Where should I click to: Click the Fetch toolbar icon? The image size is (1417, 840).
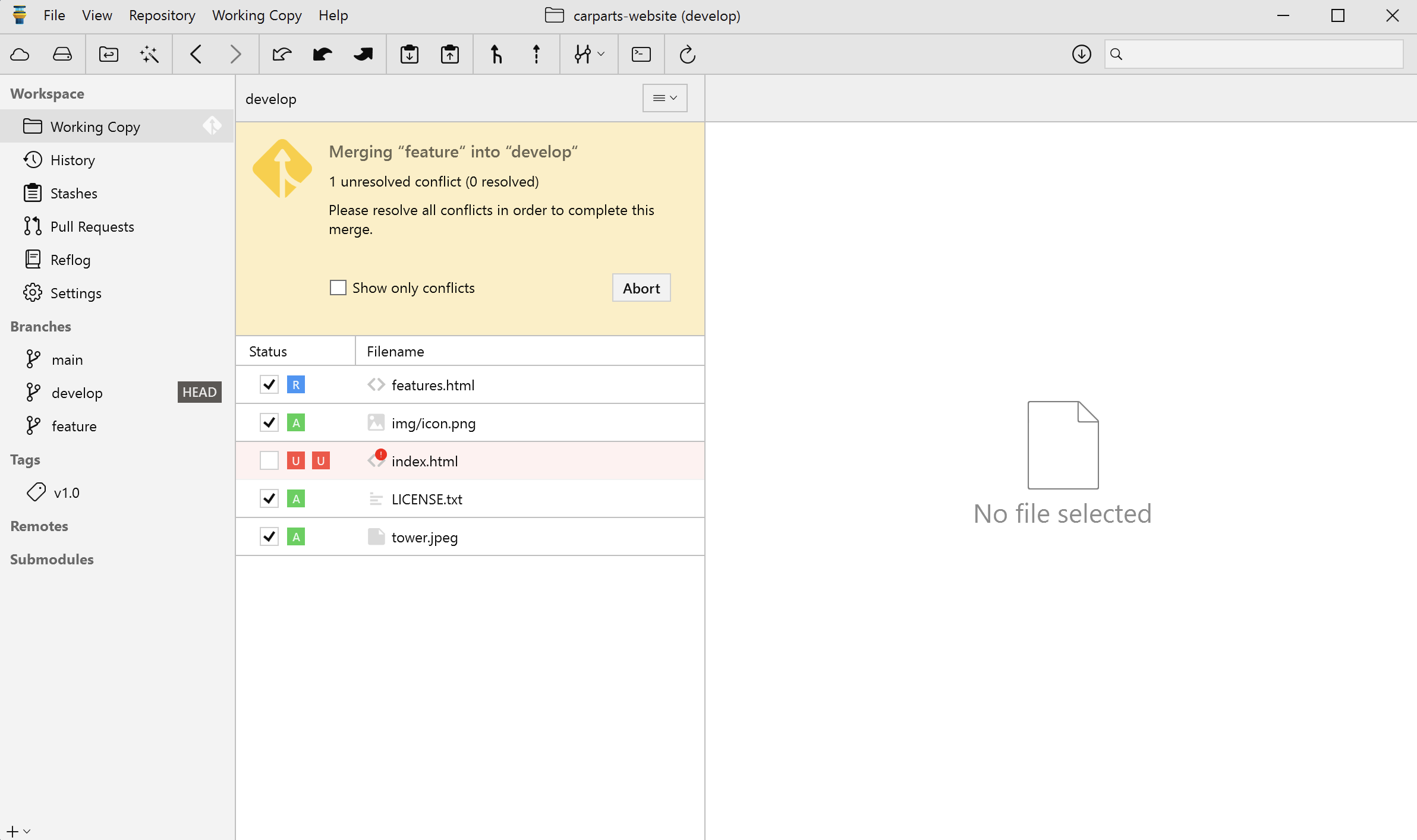282,55
